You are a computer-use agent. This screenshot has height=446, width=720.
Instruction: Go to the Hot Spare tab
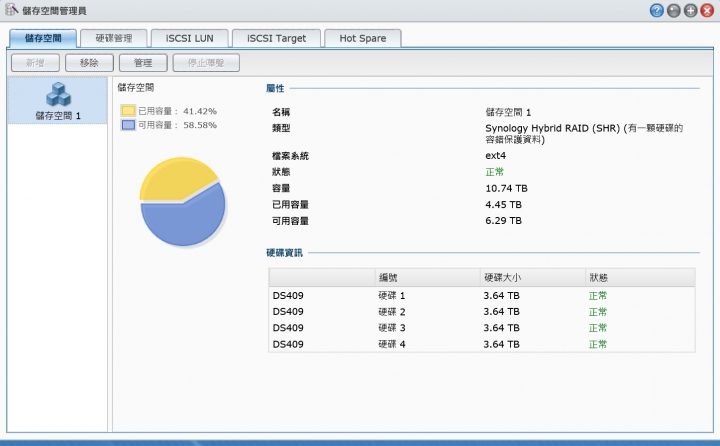pos(363,38)
